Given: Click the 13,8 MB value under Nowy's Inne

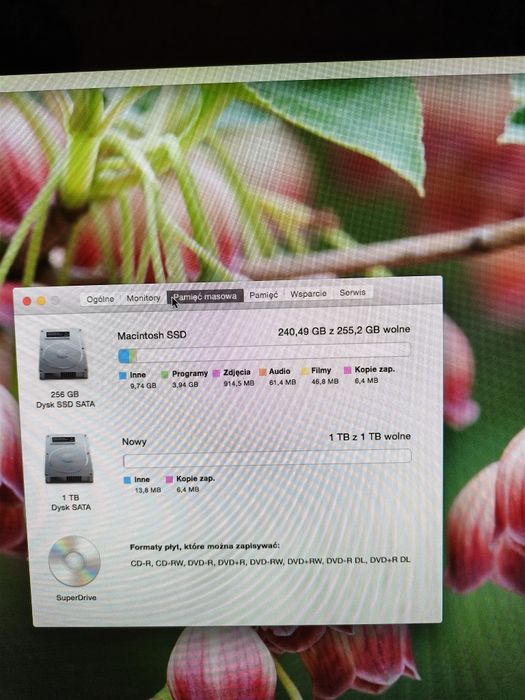Looking at the screenshot, I should coord(148,490).
